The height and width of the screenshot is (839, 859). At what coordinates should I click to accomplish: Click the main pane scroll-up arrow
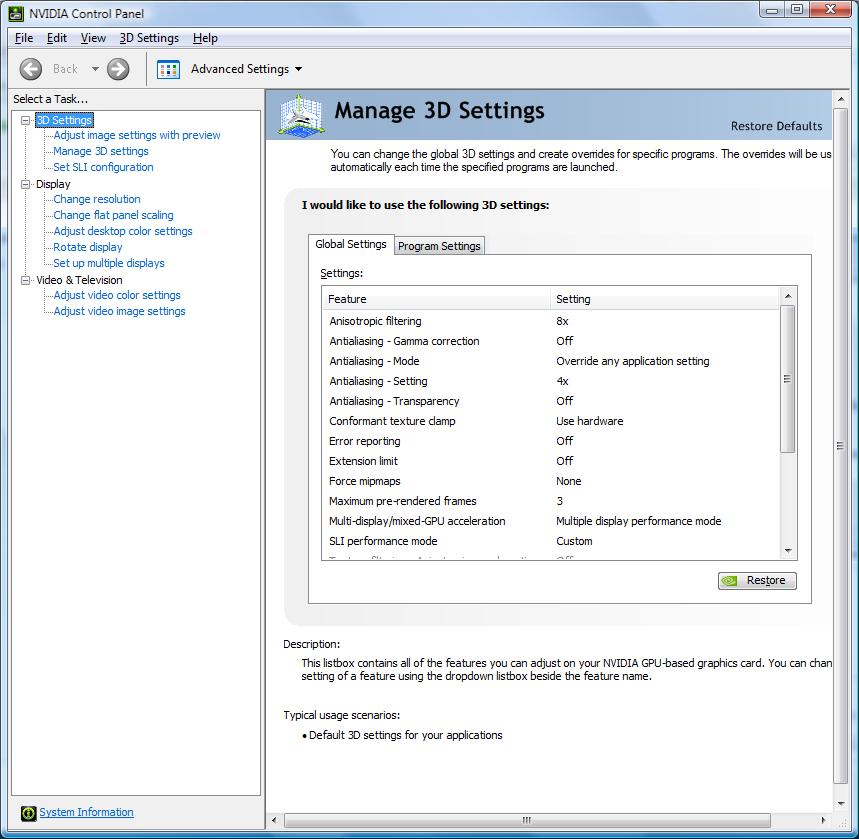point(840,99)
